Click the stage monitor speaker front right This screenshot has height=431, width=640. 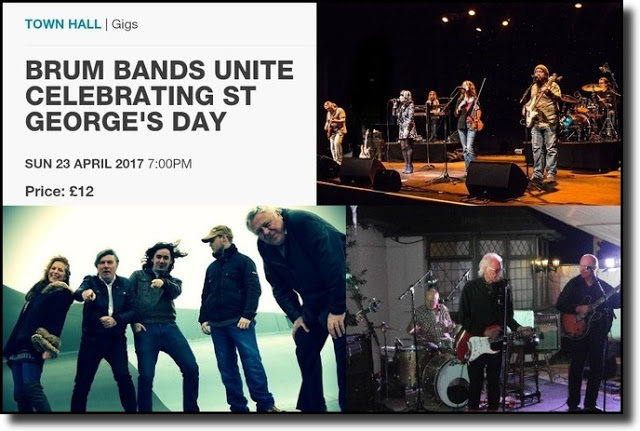click(495, 180)
